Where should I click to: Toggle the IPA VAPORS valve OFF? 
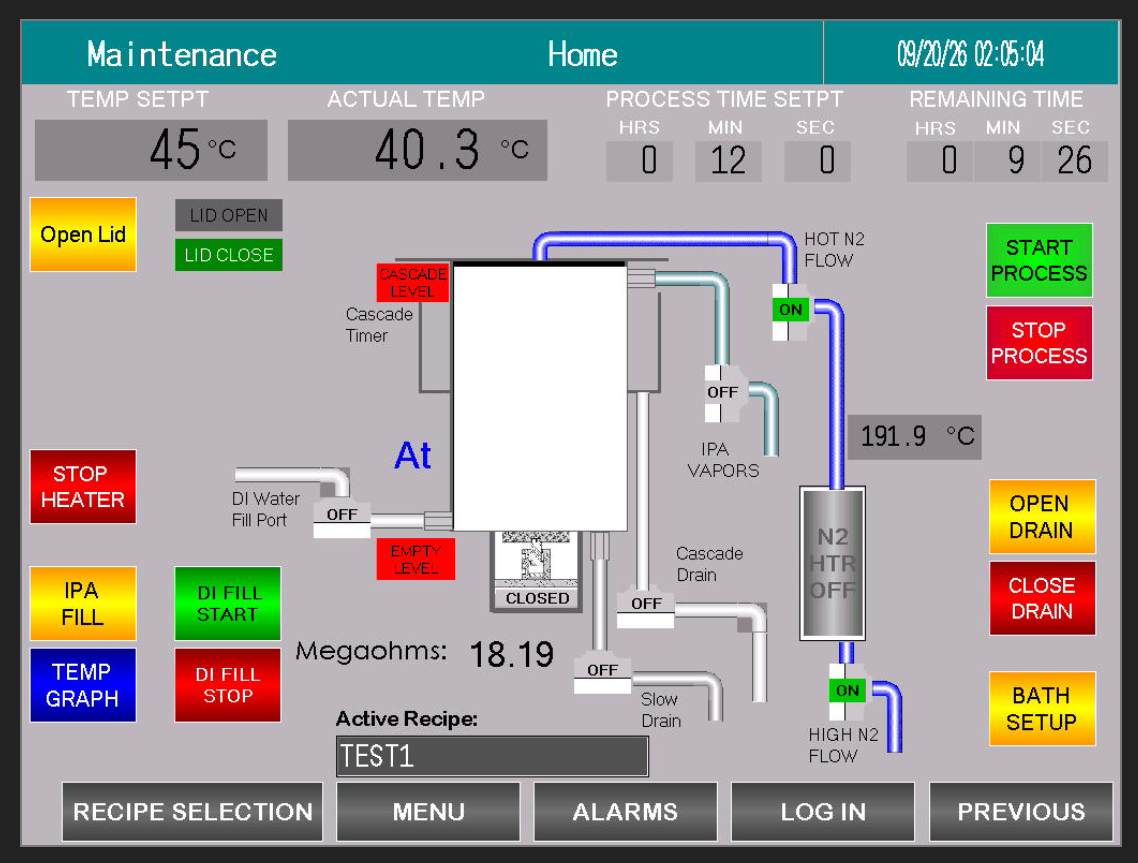coord(722,393)
